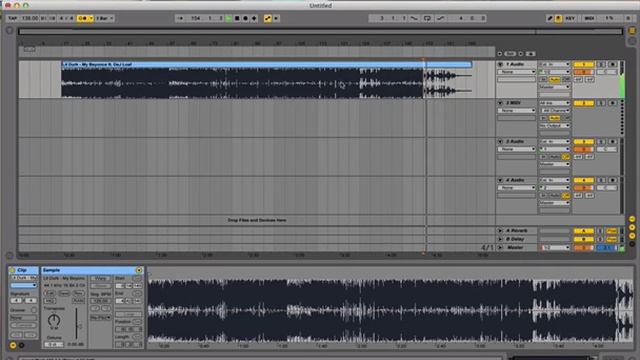Tap the TAP tempo button
The width and height of the screenshot is (640, 360).
(13, 18)
